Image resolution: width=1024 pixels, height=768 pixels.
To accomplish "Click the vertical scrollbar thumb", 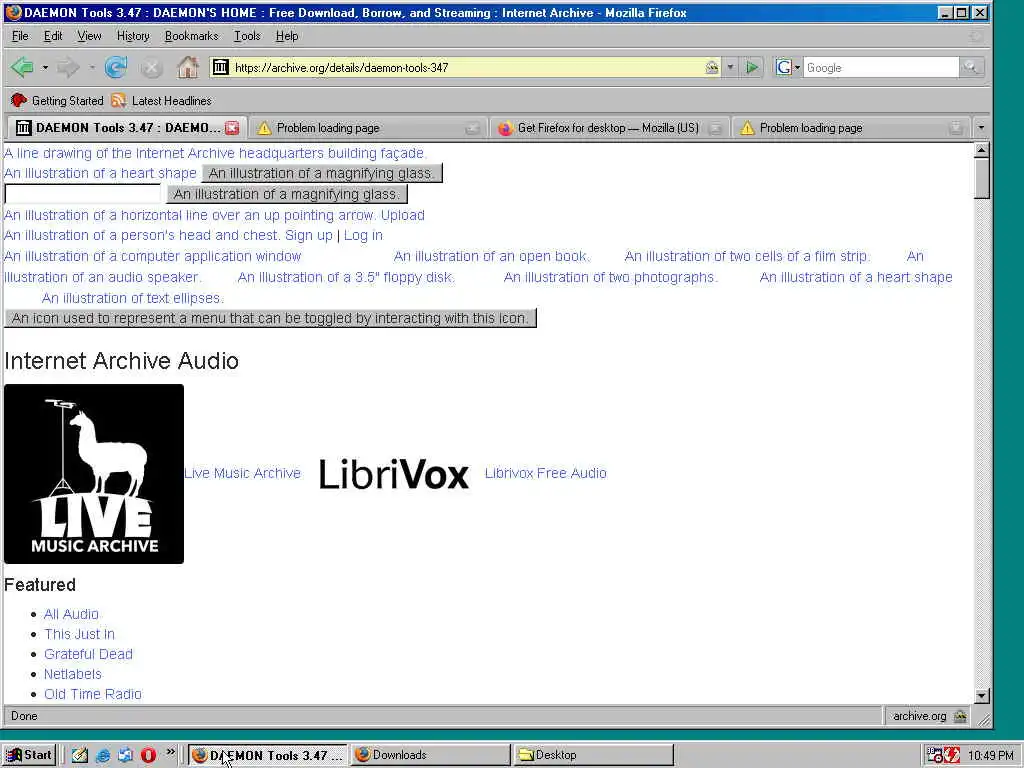I will coord(982,178).
